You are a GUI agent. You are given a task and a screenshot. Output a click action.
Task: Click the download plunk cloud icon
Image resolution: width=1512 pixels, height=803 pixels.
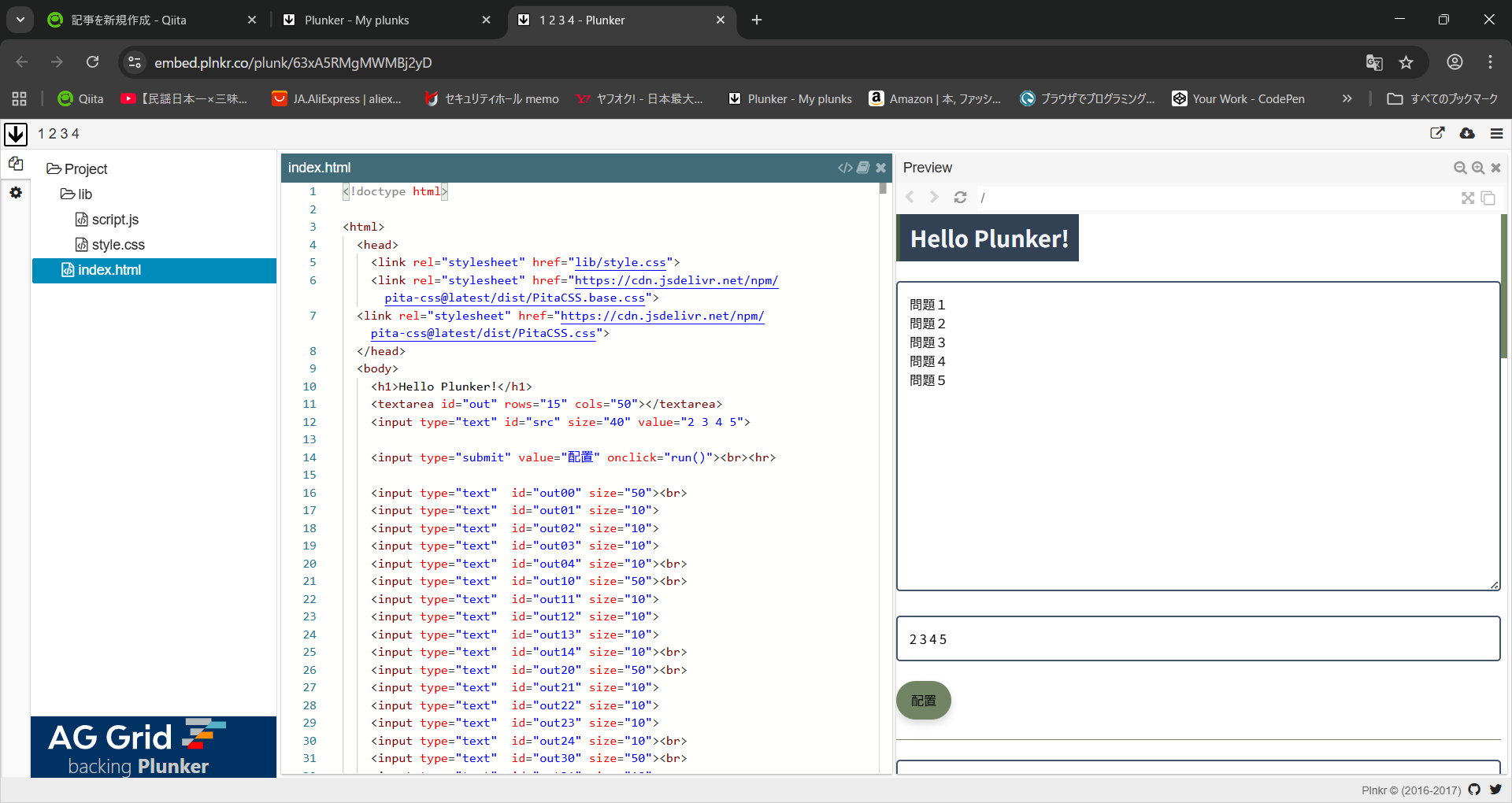(1466, 134)
